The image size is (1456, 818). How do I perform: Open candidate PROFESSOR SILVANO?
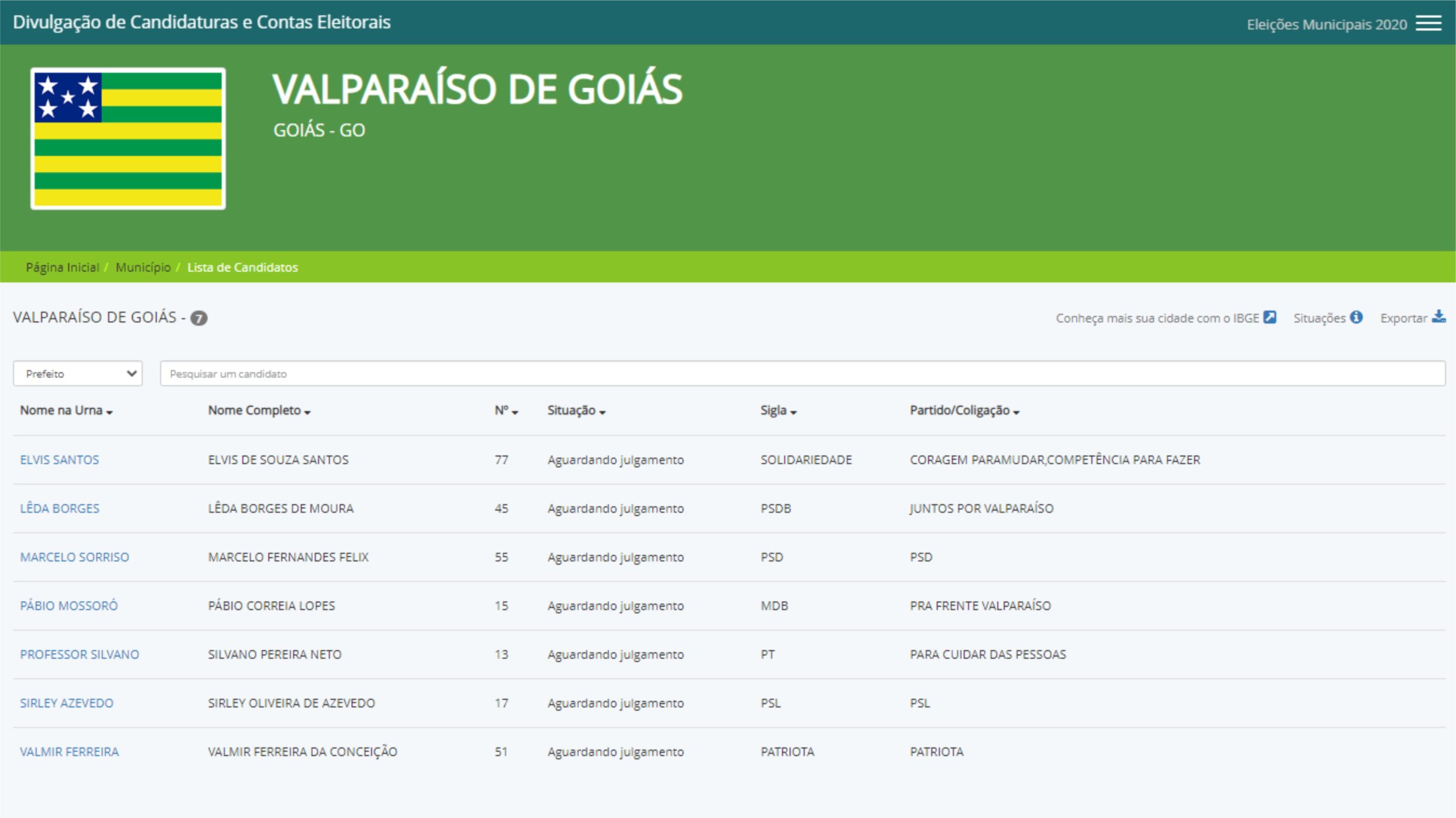click(80, 654)
